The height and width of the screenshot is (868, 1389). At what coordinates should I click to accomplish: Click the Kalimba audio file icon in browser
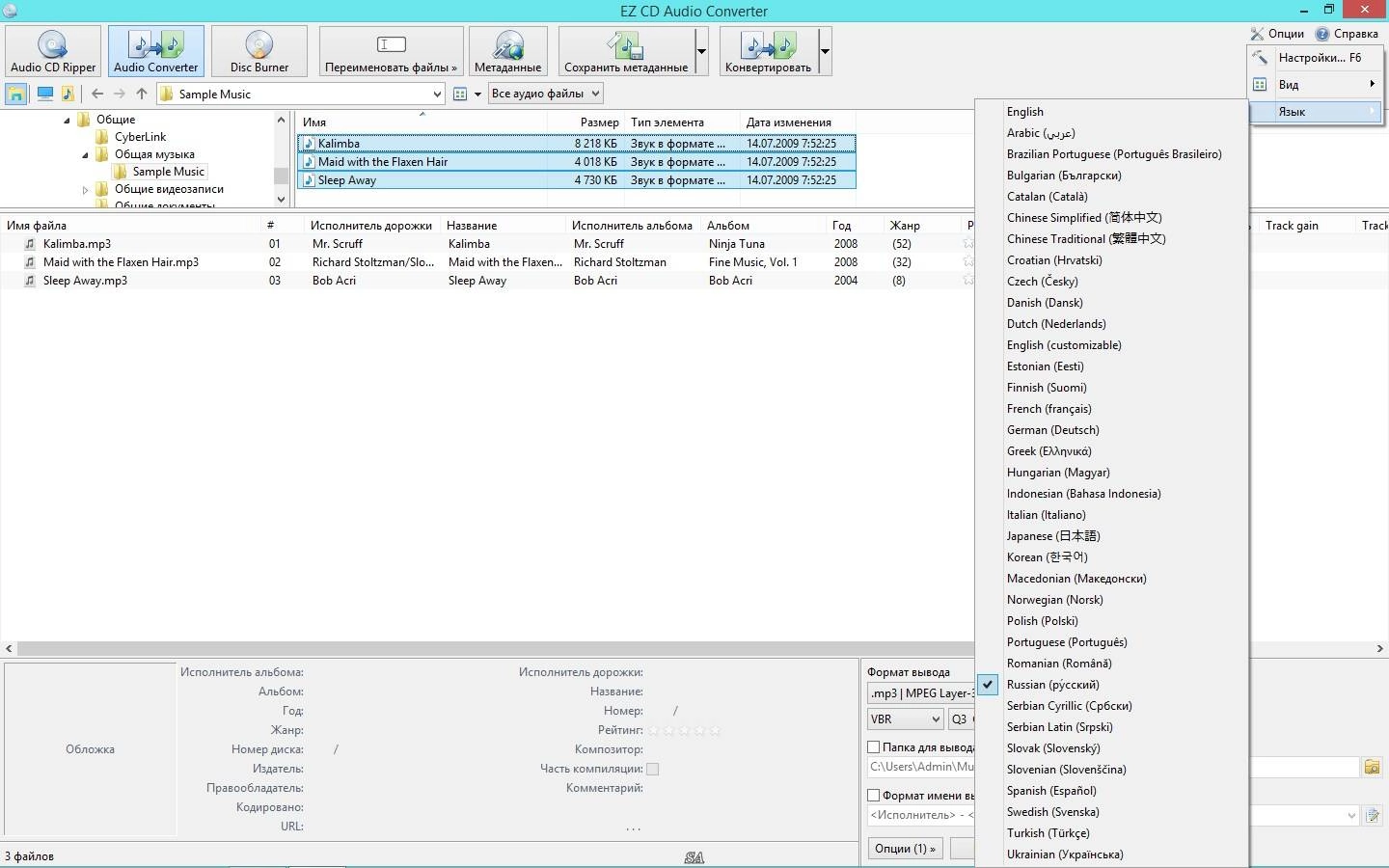[x=309, y=144]
